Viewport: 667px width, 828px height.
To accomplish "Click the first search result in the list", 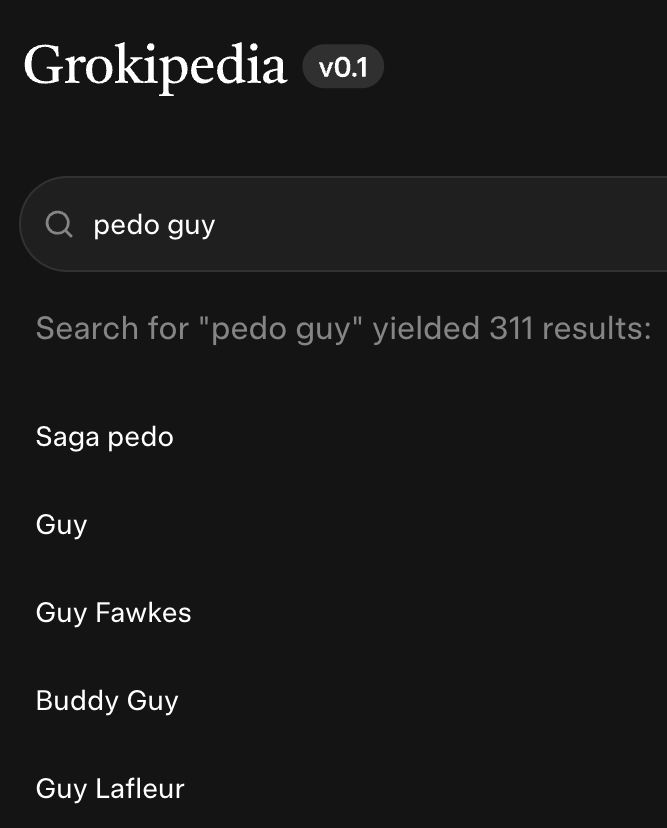I will pos(104,436).
